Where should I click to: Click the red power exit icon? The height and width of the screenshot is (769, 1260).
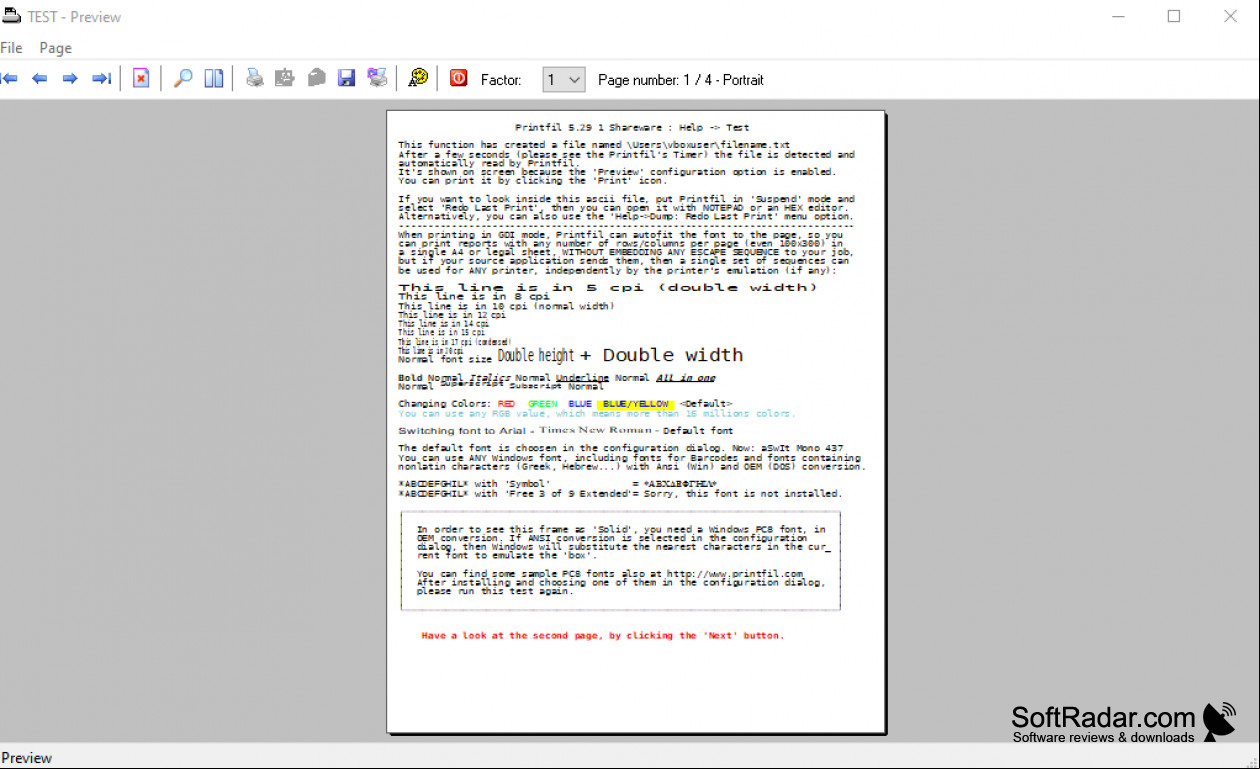click(x=458, y=78)
